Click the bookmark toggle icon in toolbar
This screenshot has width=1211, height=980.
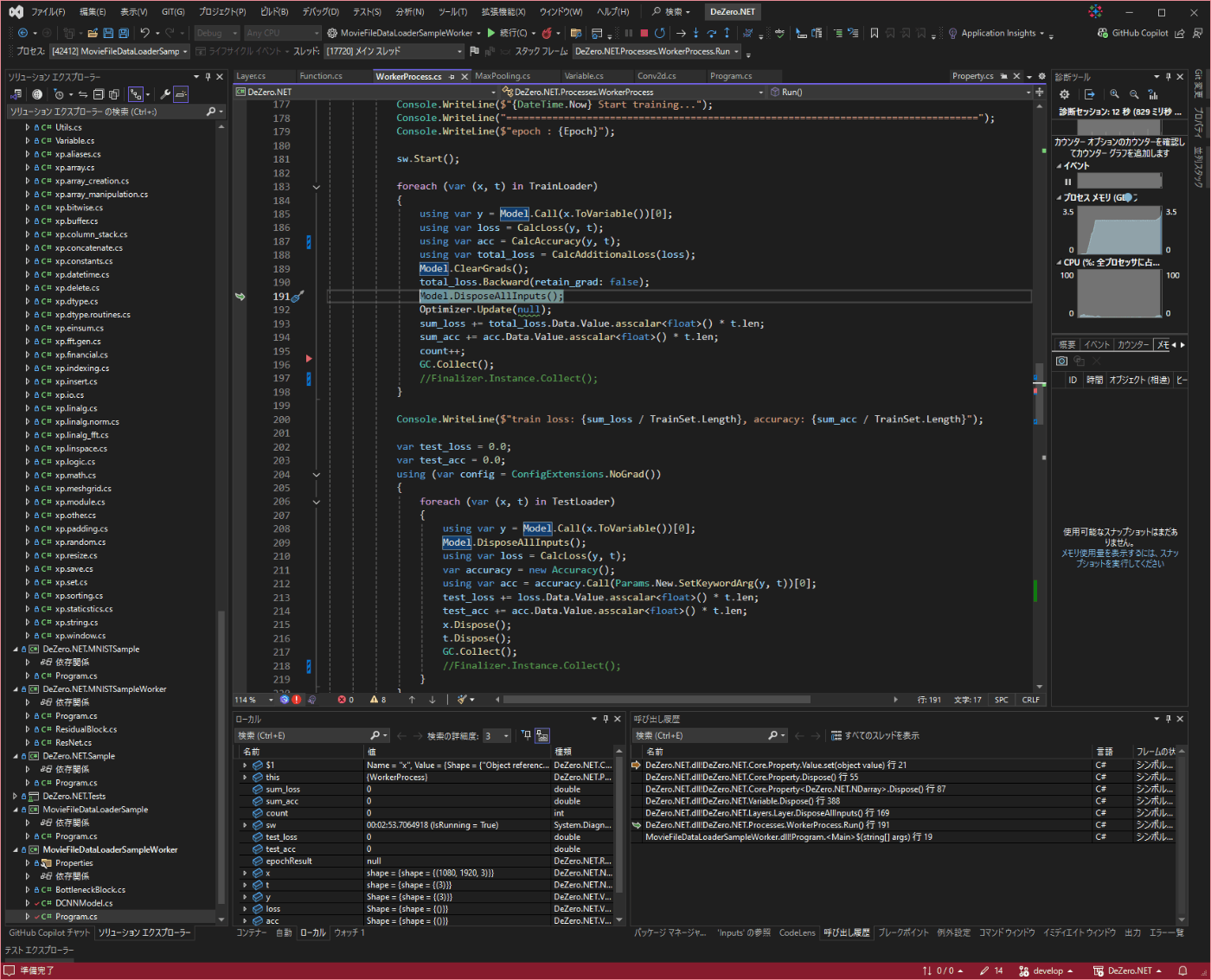click(875, 33)
